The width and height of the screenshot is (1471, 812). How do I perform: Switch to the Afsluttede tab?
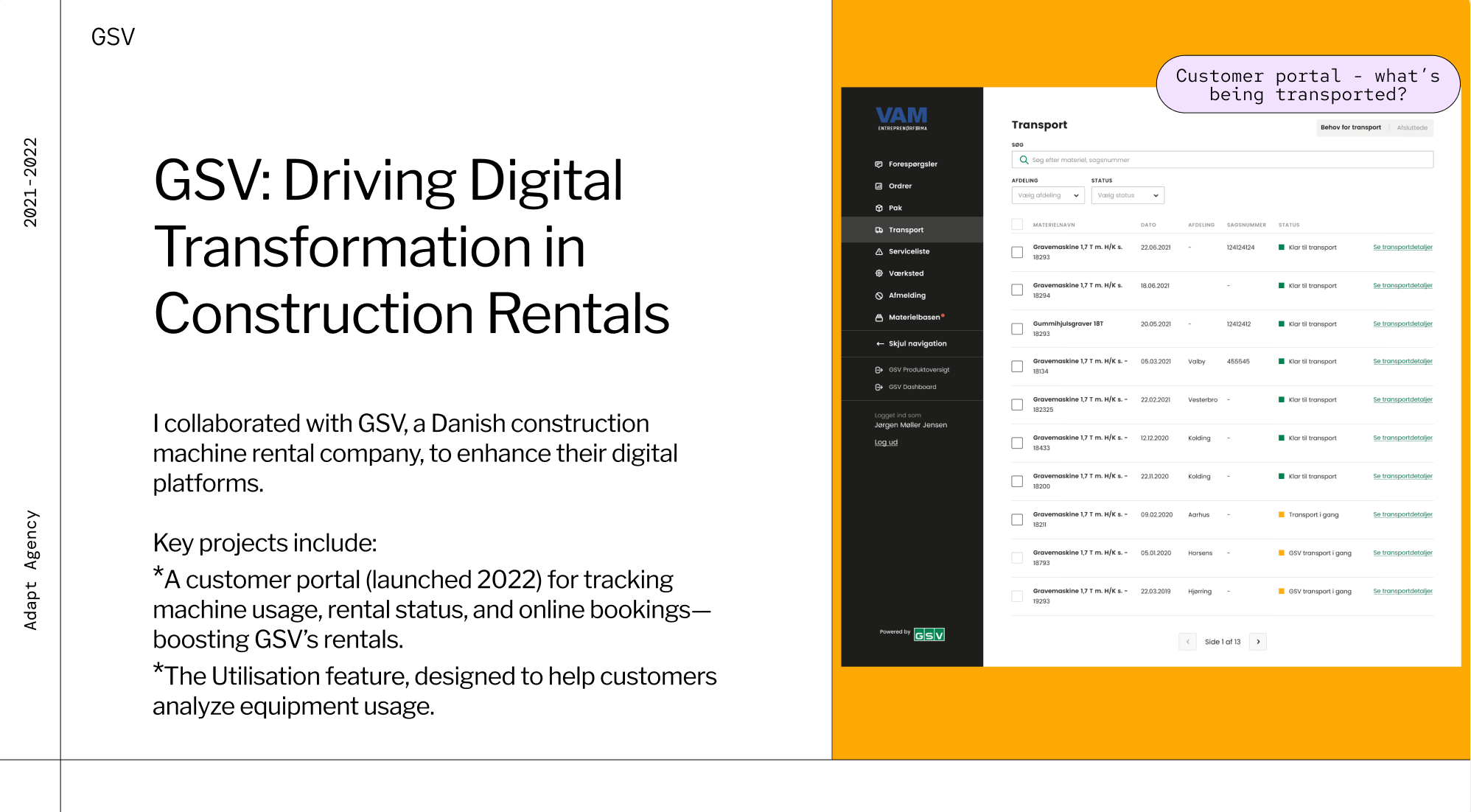(1411, 128)
